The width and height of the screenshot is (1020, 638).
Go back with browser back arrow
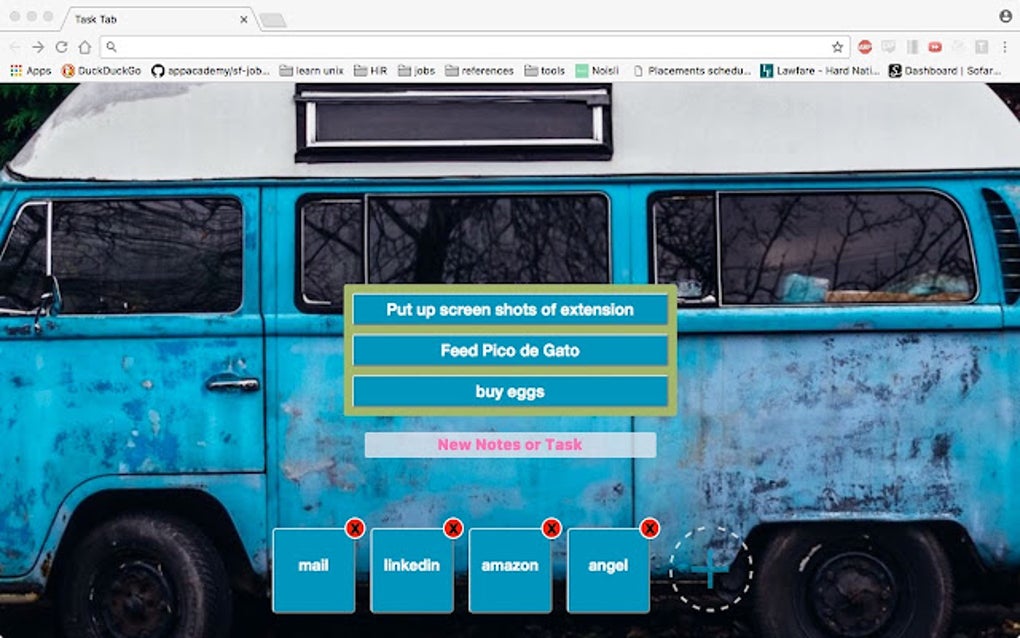15,47
